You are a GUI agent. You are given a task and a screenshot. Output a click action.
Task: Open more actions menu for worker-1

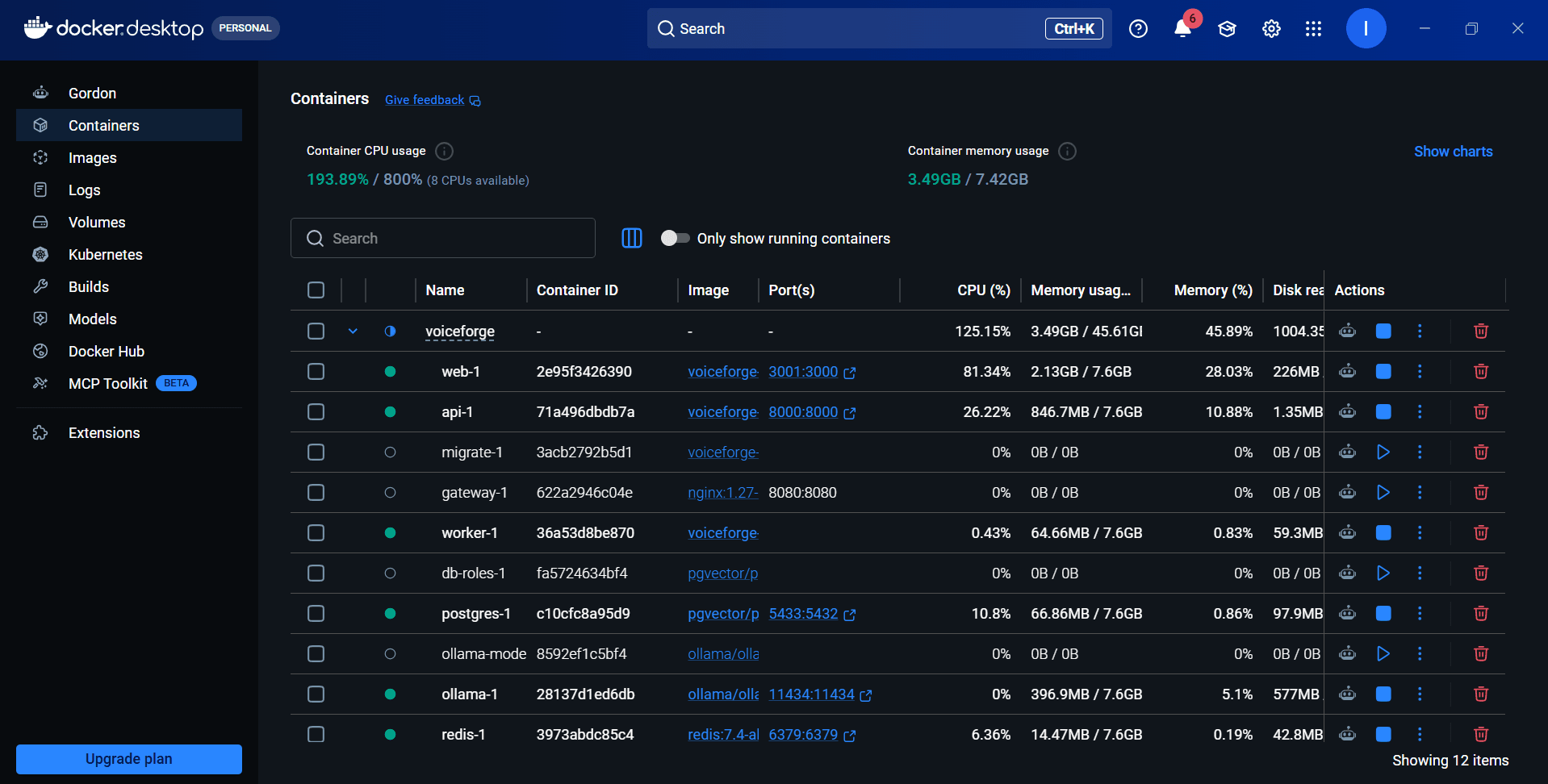(1420, 532)
